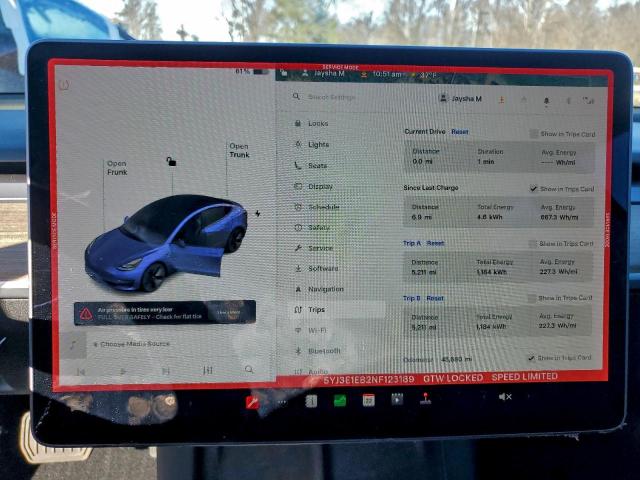This screenshot has width=640, height=480.
Task: Open the Navigation settings menu
Action: (319, 289)
